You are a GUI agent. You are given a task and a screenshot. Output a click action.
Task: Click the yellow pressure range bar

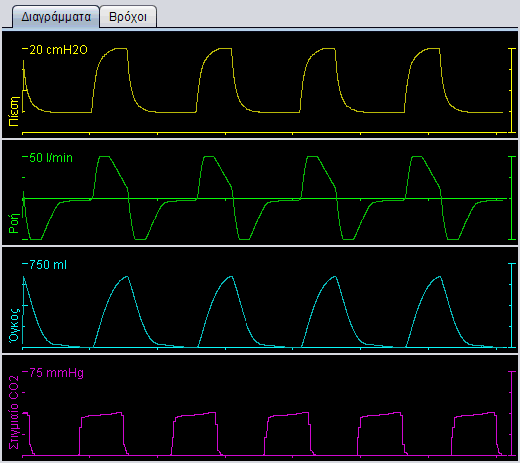click(x=512, y=90)
